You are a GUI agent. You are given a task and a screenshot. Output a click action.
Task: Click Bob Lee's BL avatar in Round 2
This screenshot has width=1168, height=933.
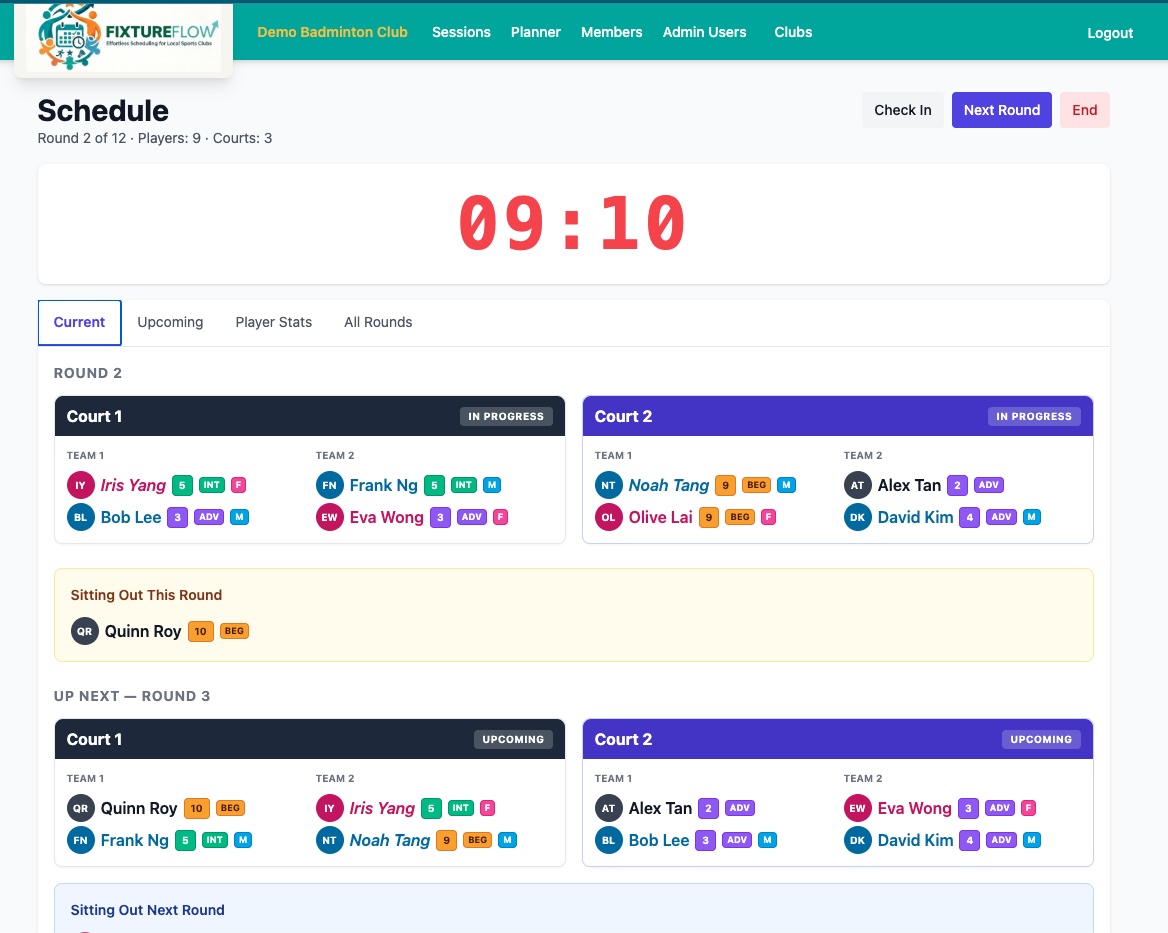pos(80,517)
